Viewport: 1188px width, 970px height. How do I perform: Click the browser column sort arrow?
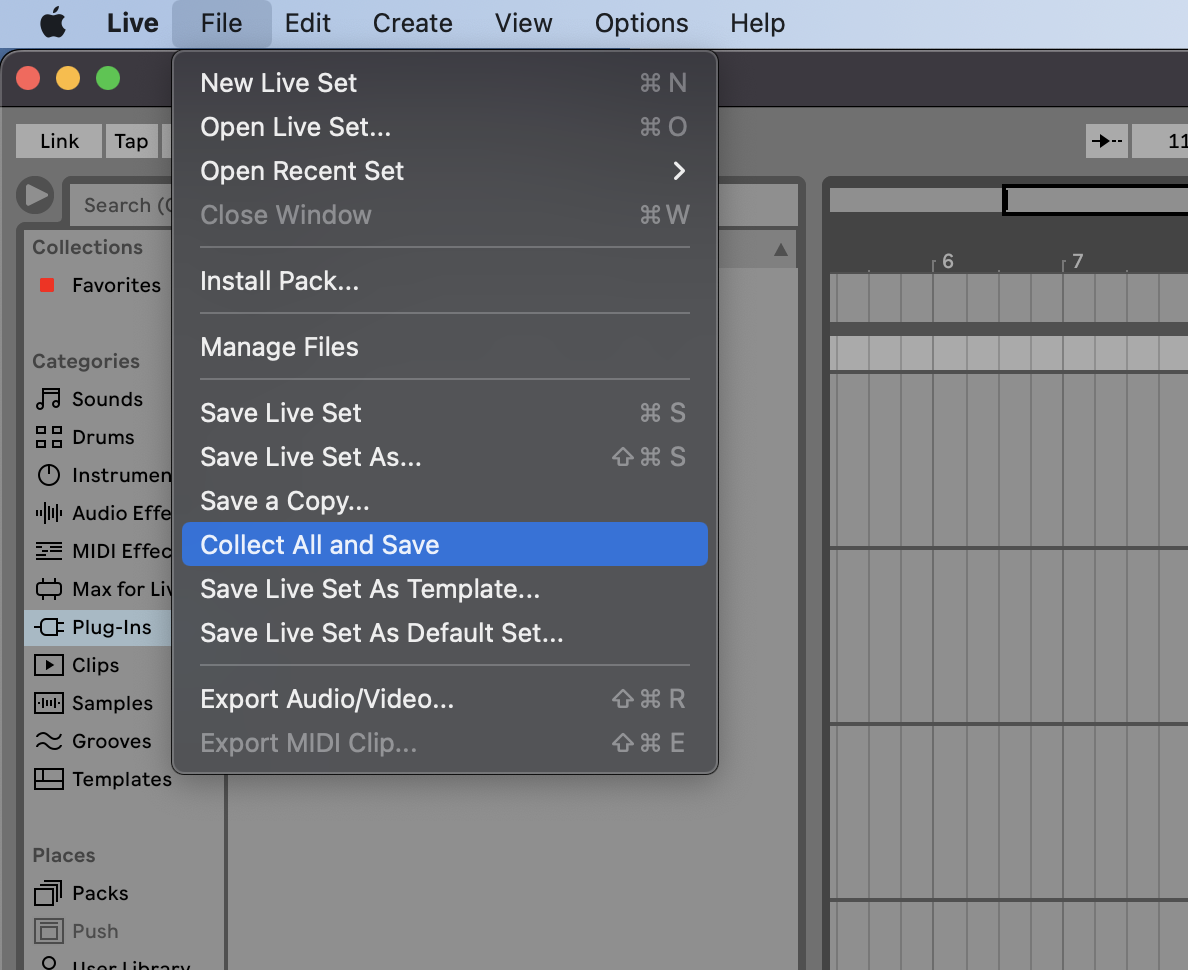pos(780,250)
